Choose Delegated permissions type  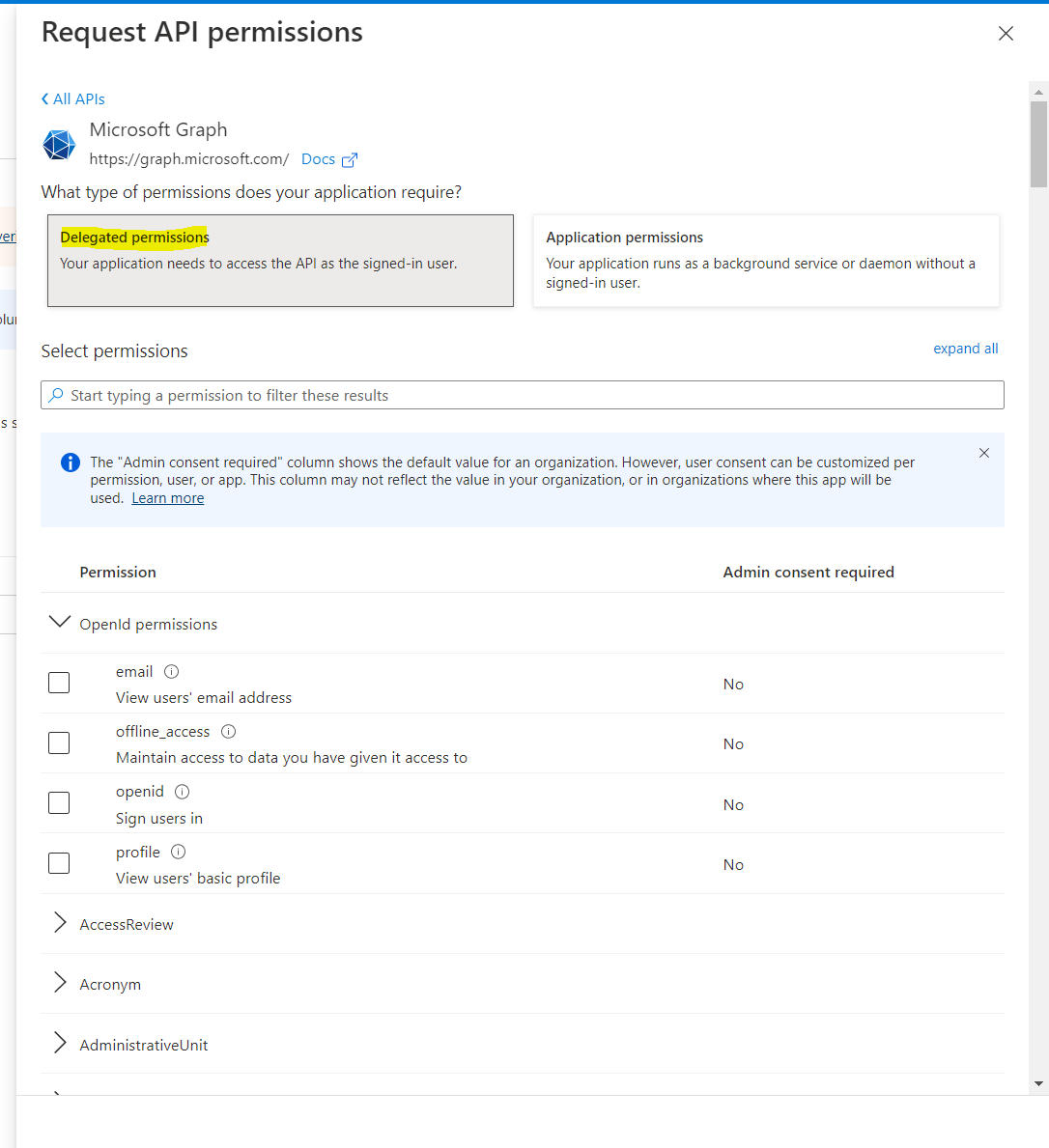coord(280,261)
